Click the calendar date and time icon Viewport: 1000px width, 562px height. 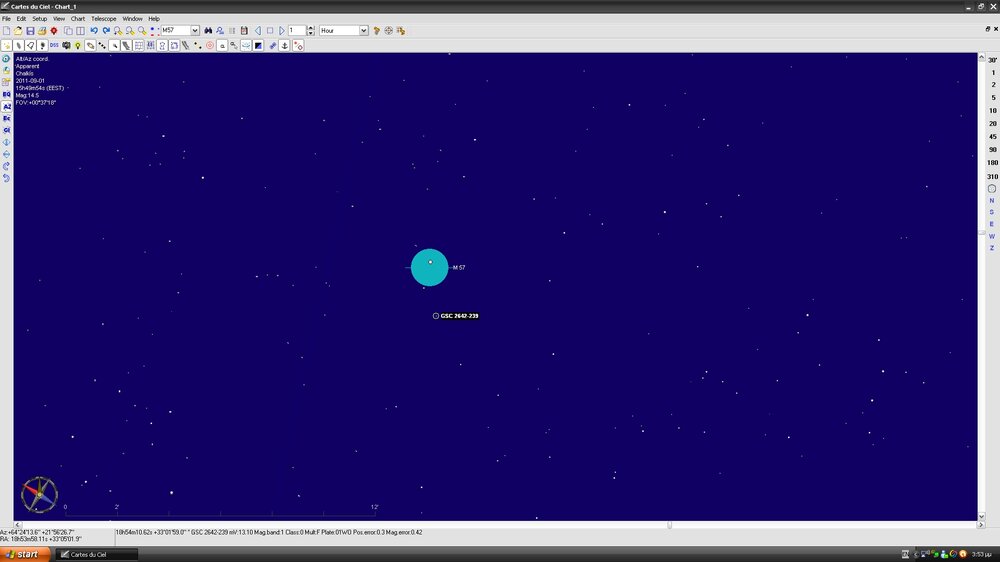[244, 31]
